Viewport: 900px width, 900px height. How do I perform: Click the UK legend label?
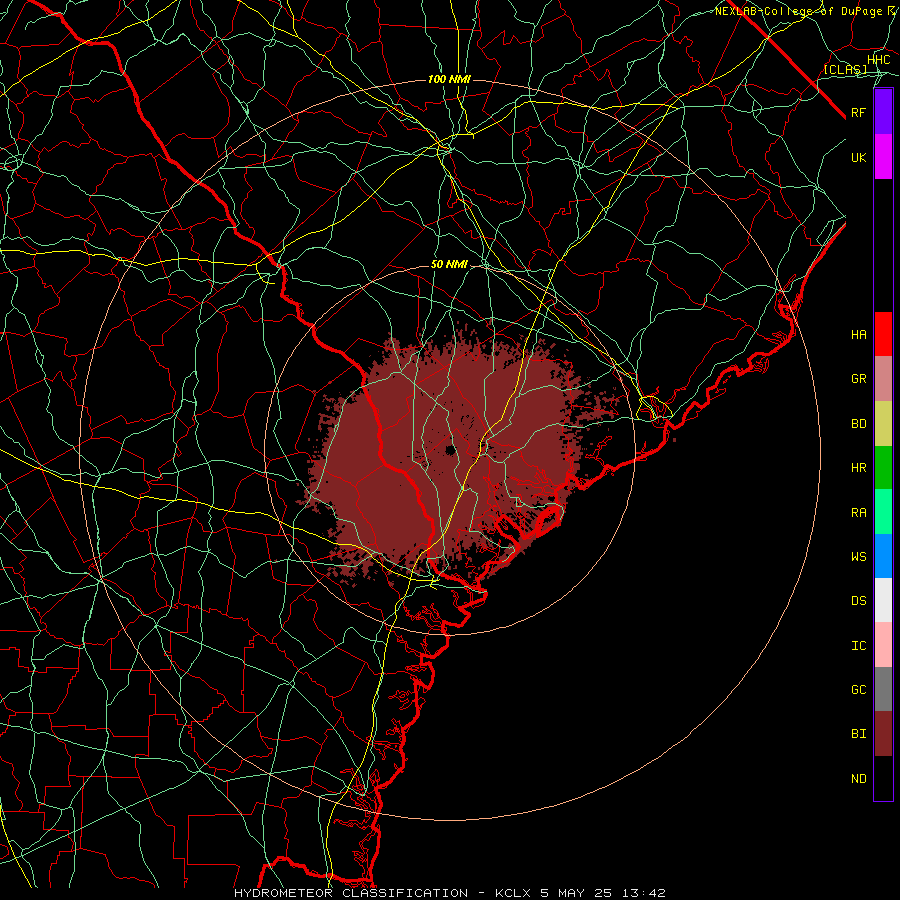[x=859, y=157]
